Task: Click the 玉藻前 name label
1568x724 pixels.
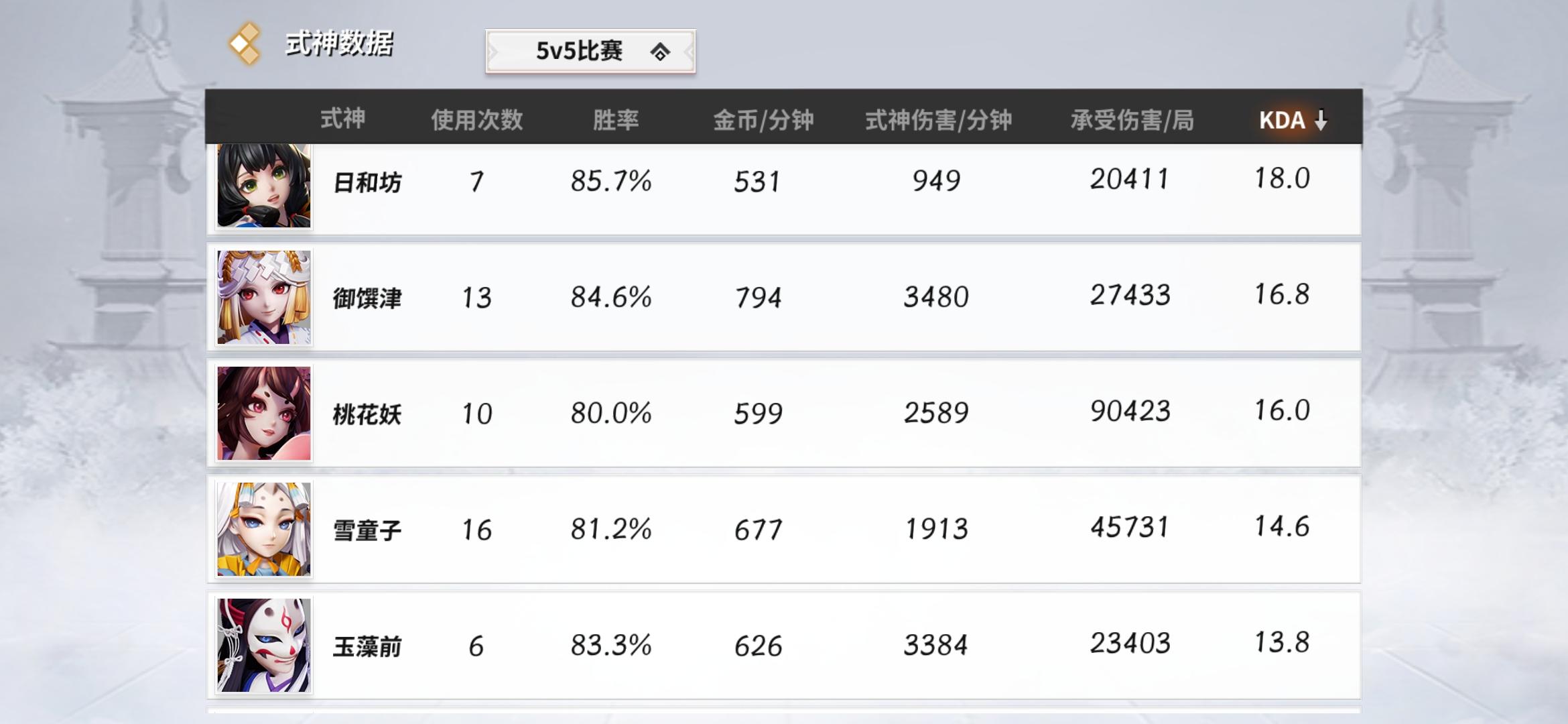Action: [x=367, y=647]
